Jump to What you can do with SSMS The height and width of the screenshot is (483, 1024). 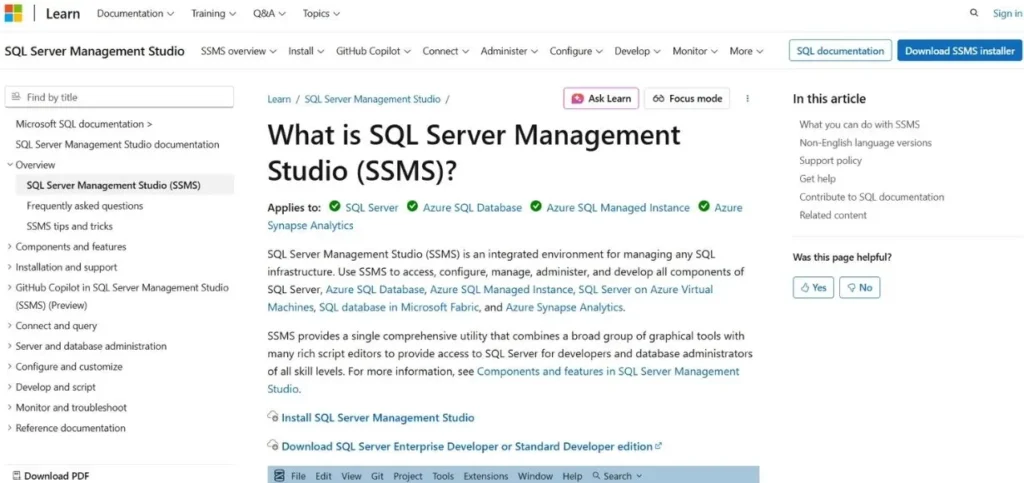click(859, 124)
